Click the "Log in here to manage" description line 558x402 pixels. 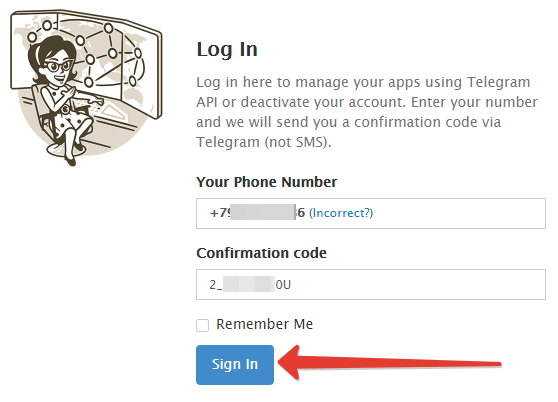[x=363, y=82]
